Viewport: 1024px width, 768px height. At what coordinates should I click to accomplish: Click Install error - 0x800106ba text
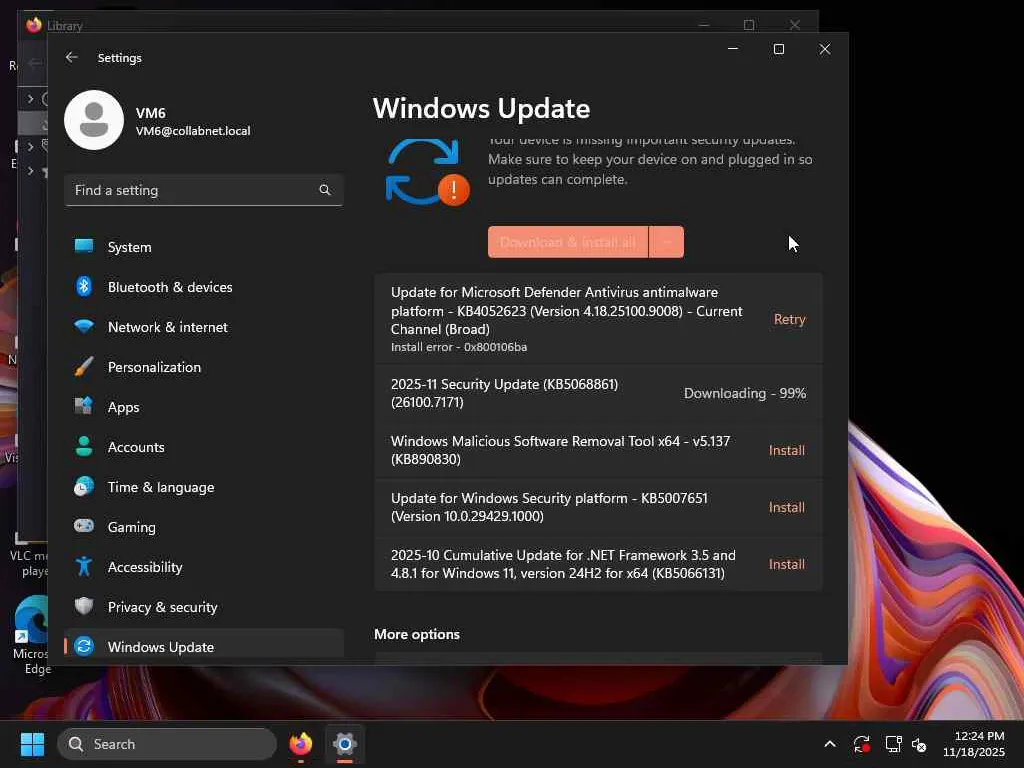458,347
